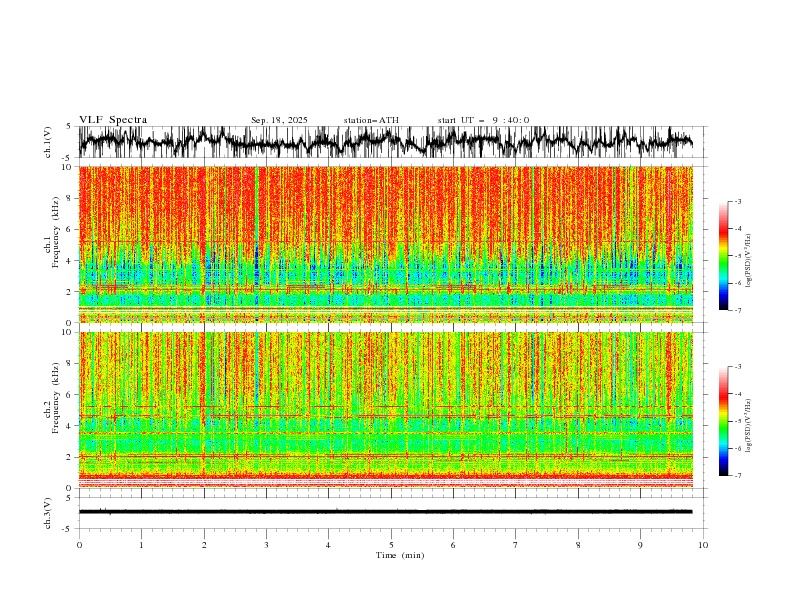
Task: Click the "-3" tick on ch.2 colorbar
Action: (738, 367)
